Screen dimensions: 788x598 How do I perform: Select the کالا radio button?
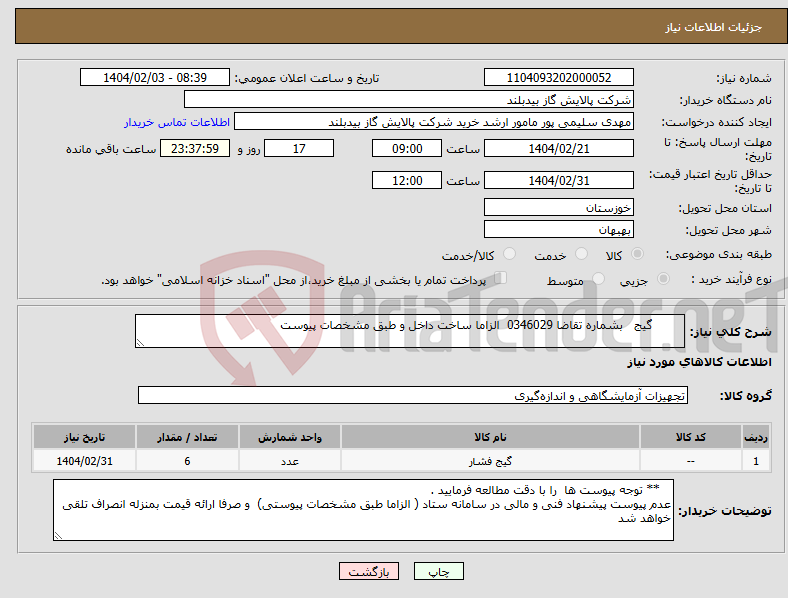tap(637, 254)
